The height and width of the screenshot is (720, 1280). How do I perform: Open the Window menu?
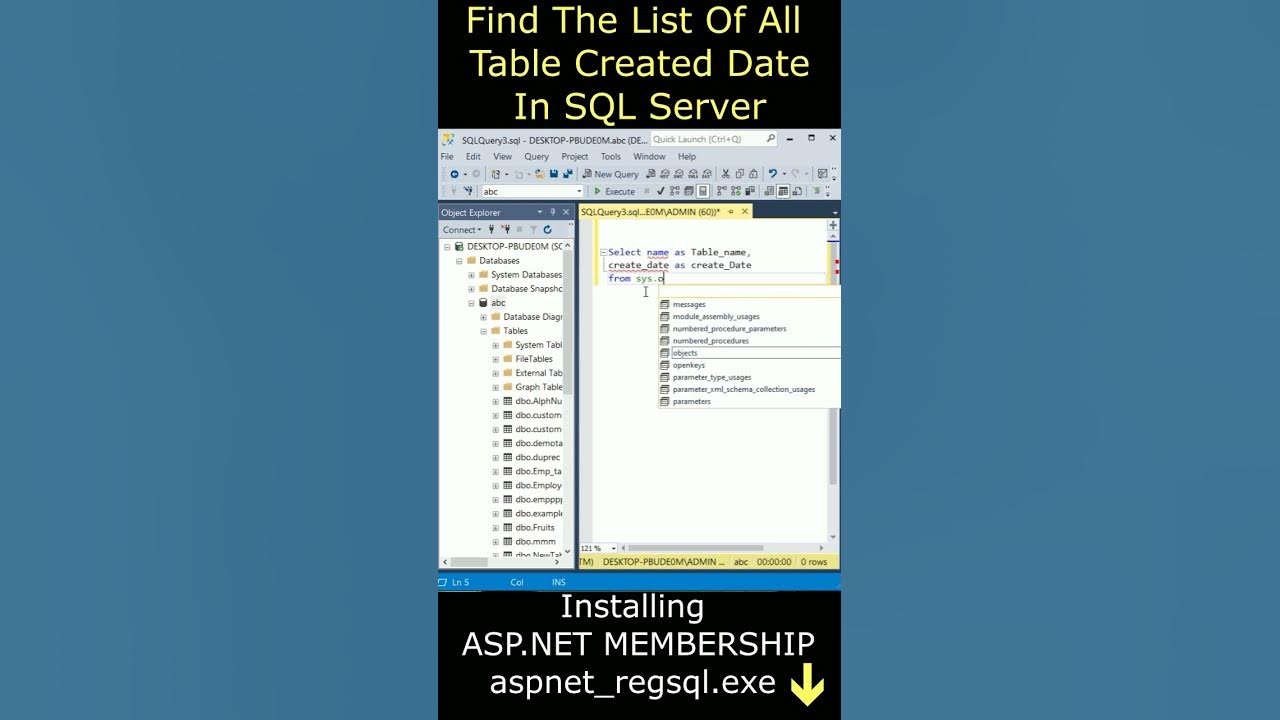tap(649, 157)
